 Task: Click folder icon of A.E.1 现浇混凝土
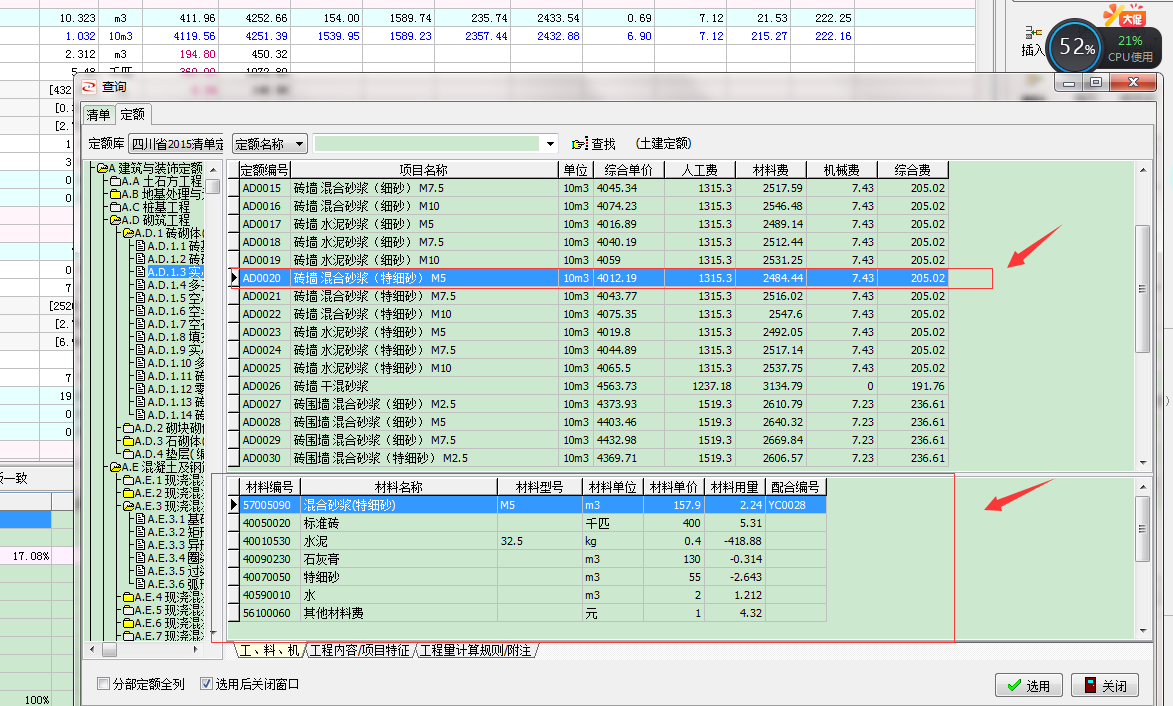click(x=128, y=480)
